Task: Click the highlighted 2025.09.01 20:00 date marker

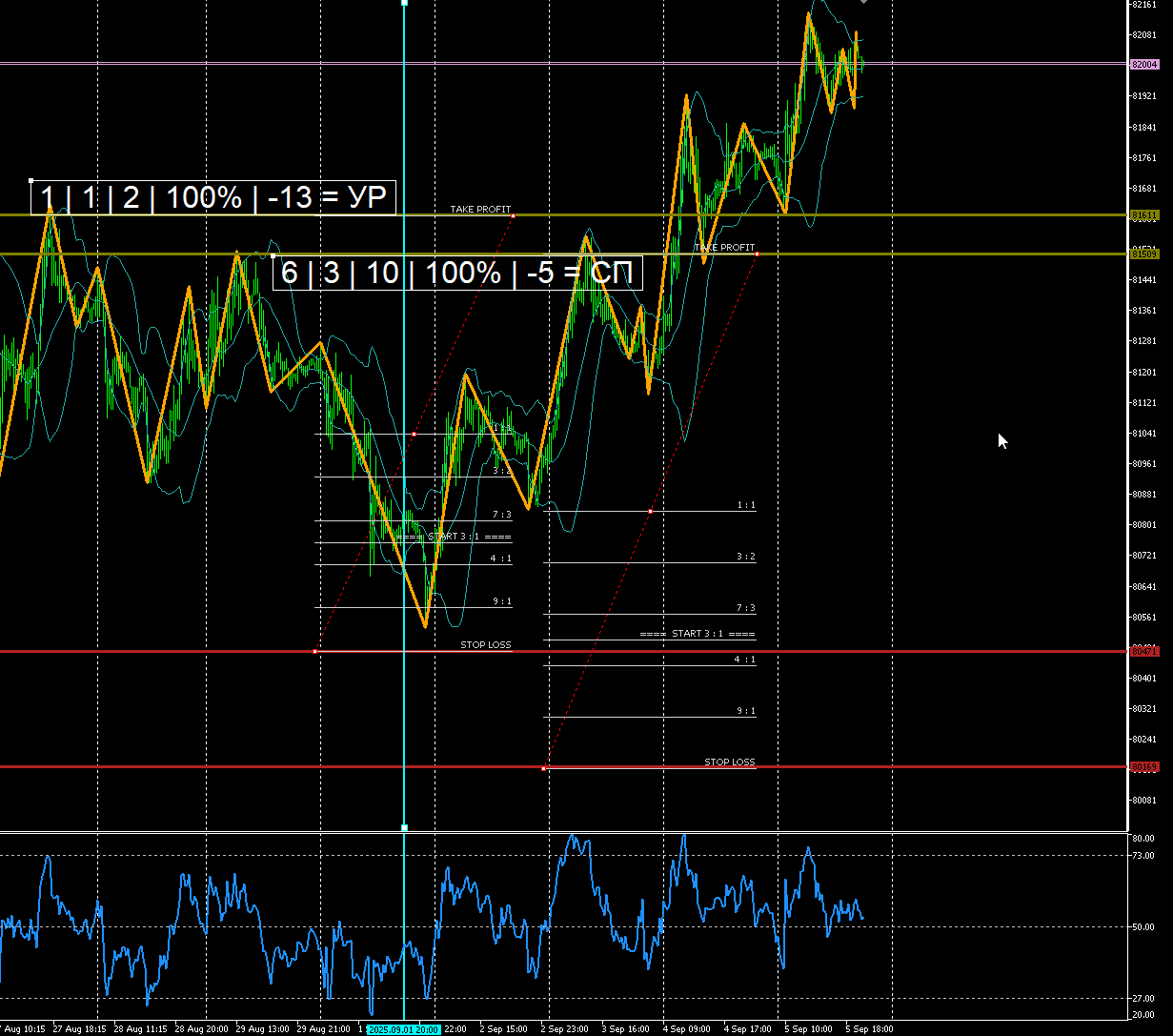Action: (x=403, y=1029)
